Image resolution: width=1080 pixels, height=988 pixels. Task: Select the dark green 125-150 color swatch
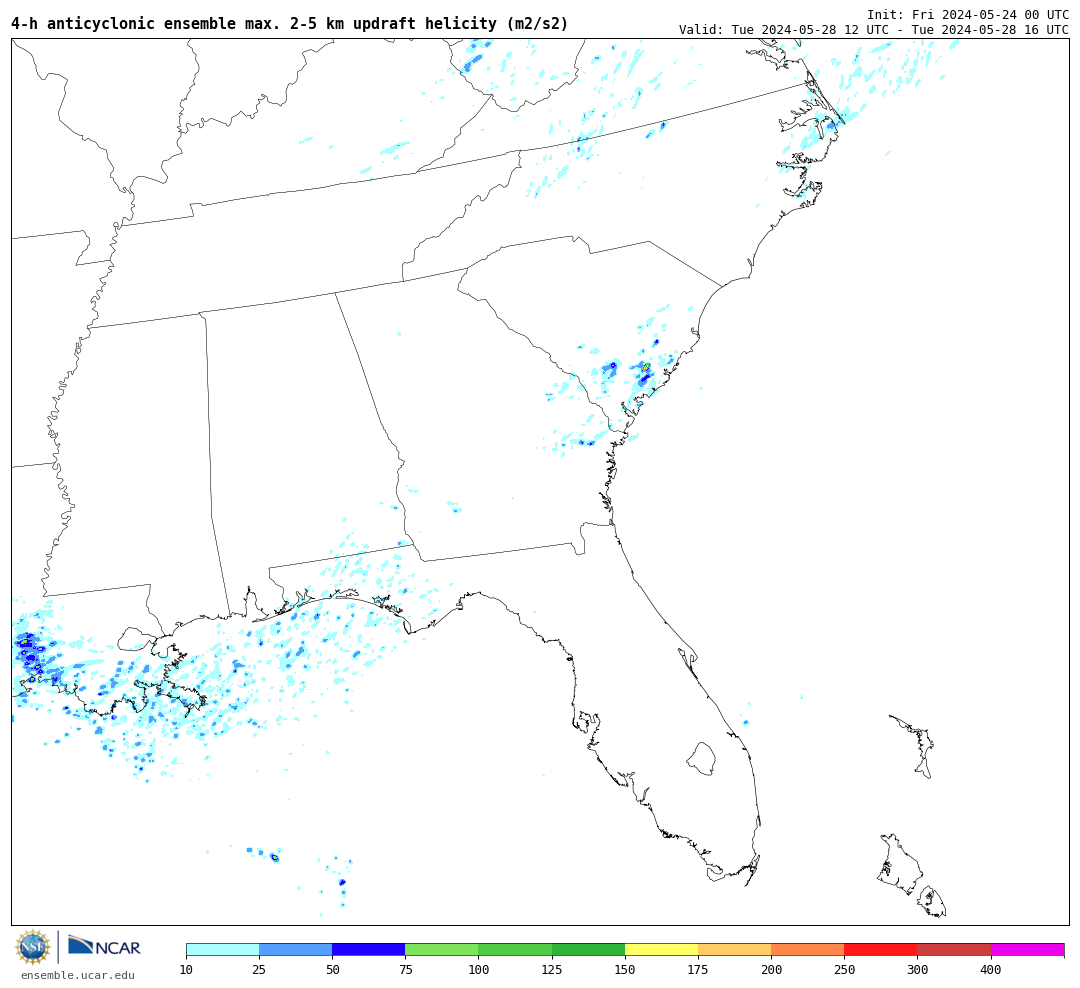tap(588, 949)
